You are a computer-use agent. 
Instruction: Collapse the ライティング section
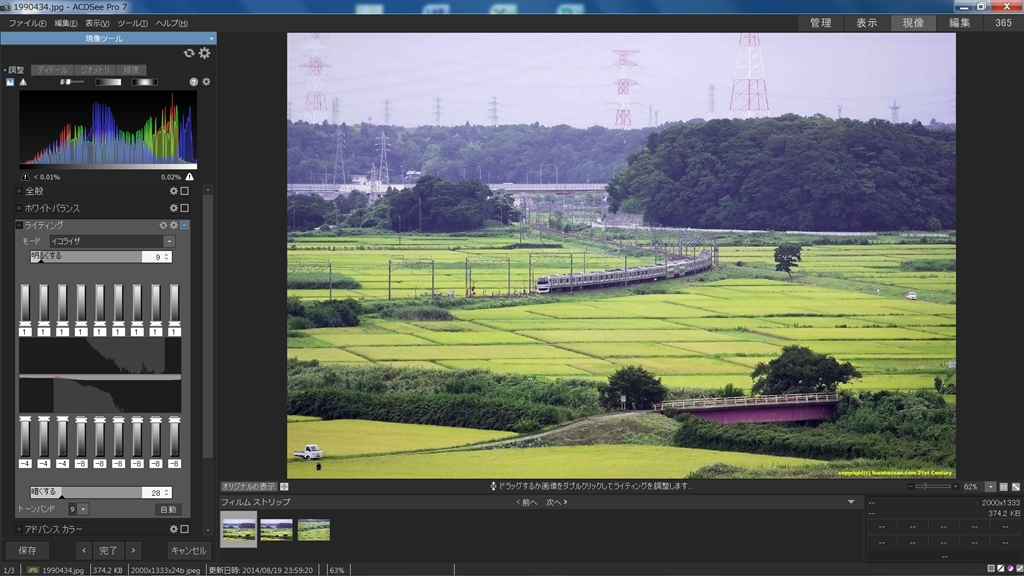(20, 225)
